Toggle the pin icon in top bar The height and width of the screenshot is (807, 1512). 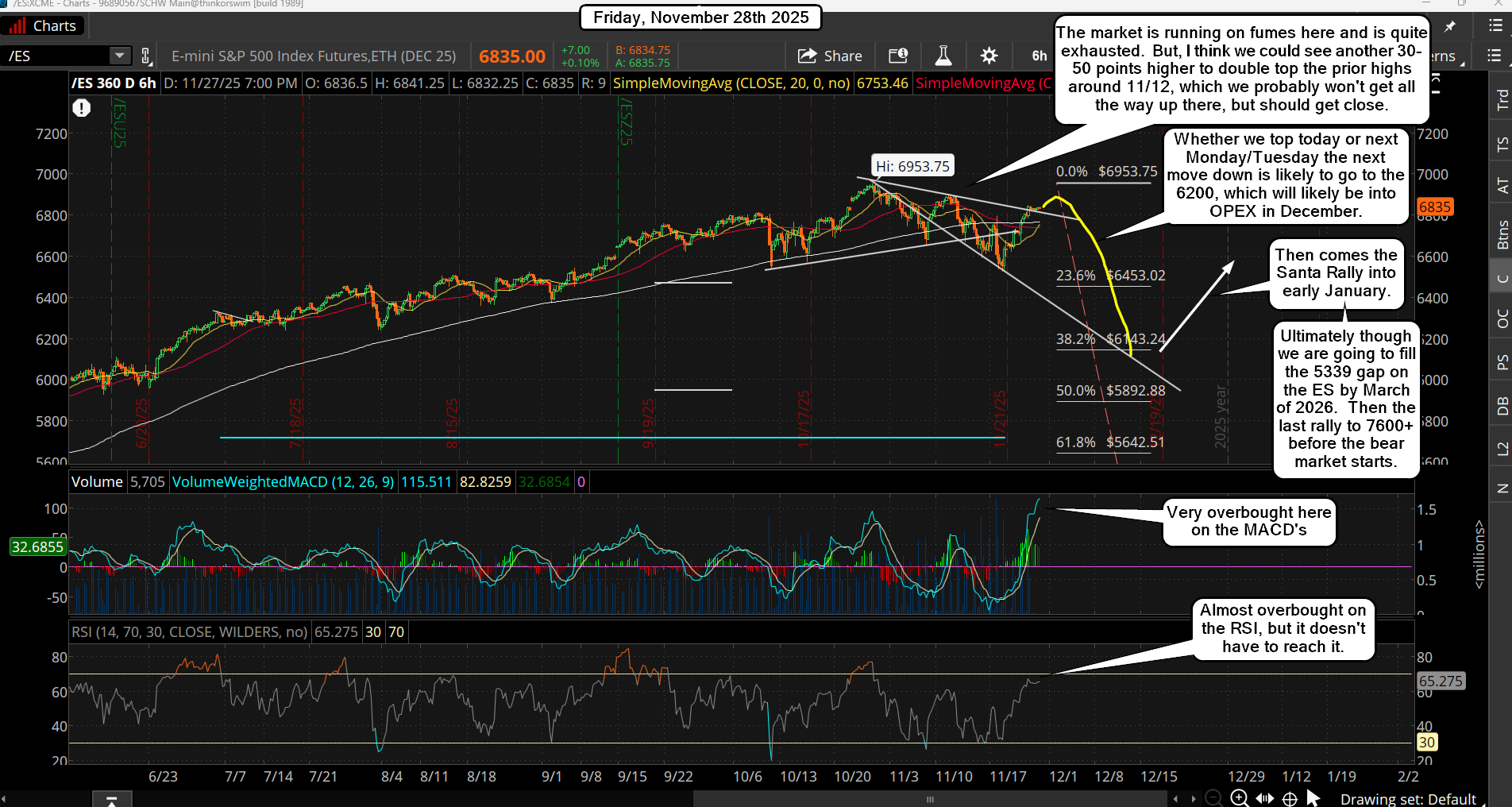pyautogui.click(x=1450, y=27)
